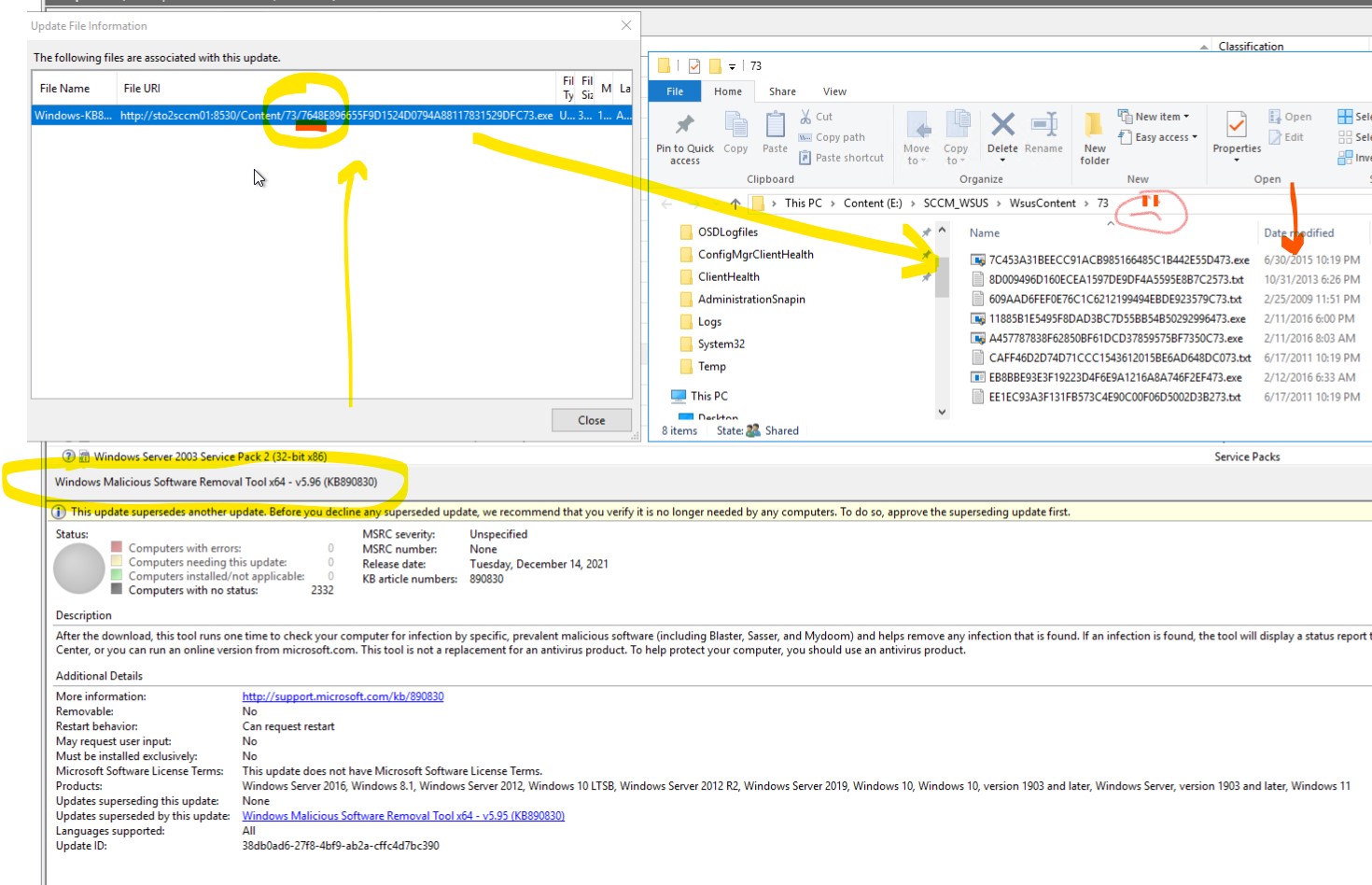Click WsusContent in the address path
Viewport: 1372px width, 885px height.
click(x=1043, y=204)
